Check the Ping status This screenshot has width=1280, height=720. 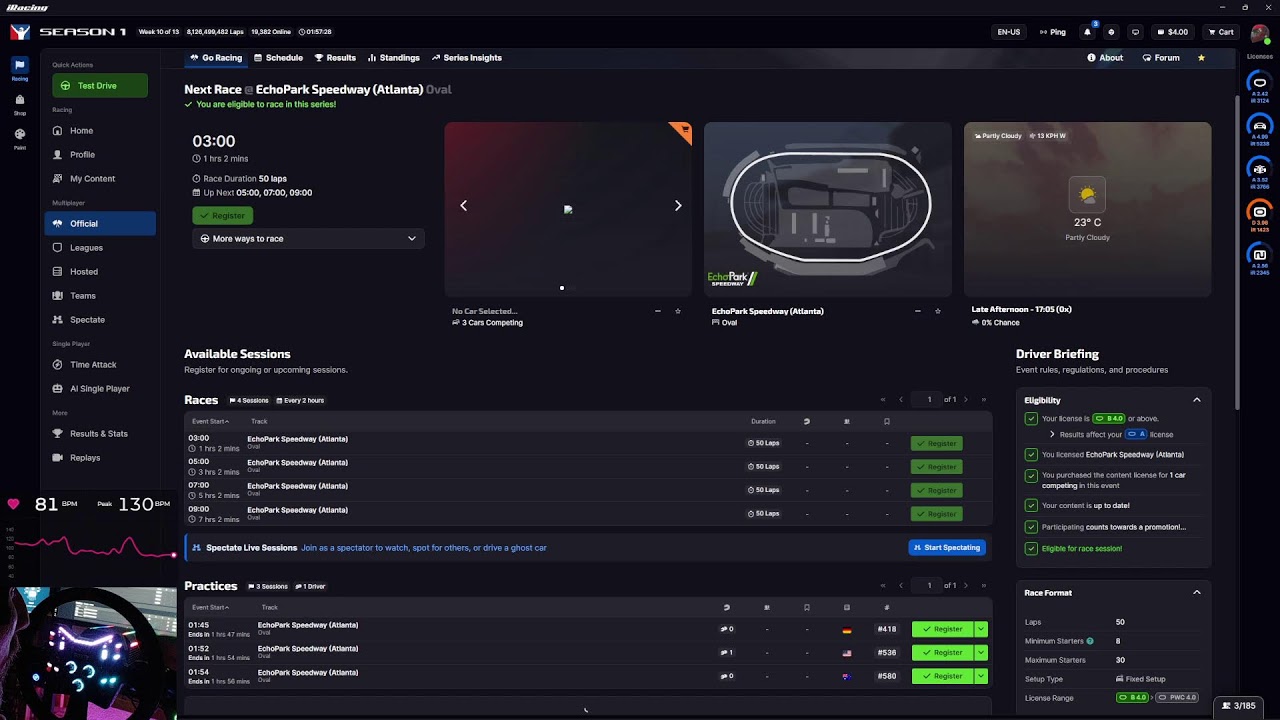[x=1053, y=32]
